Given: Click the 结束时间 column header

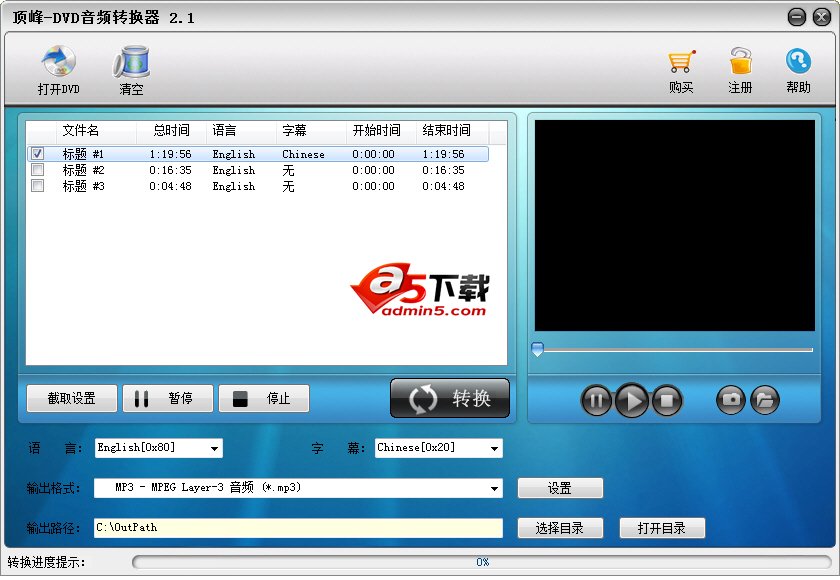Looking at the screenshot, I should coord(453,130).
